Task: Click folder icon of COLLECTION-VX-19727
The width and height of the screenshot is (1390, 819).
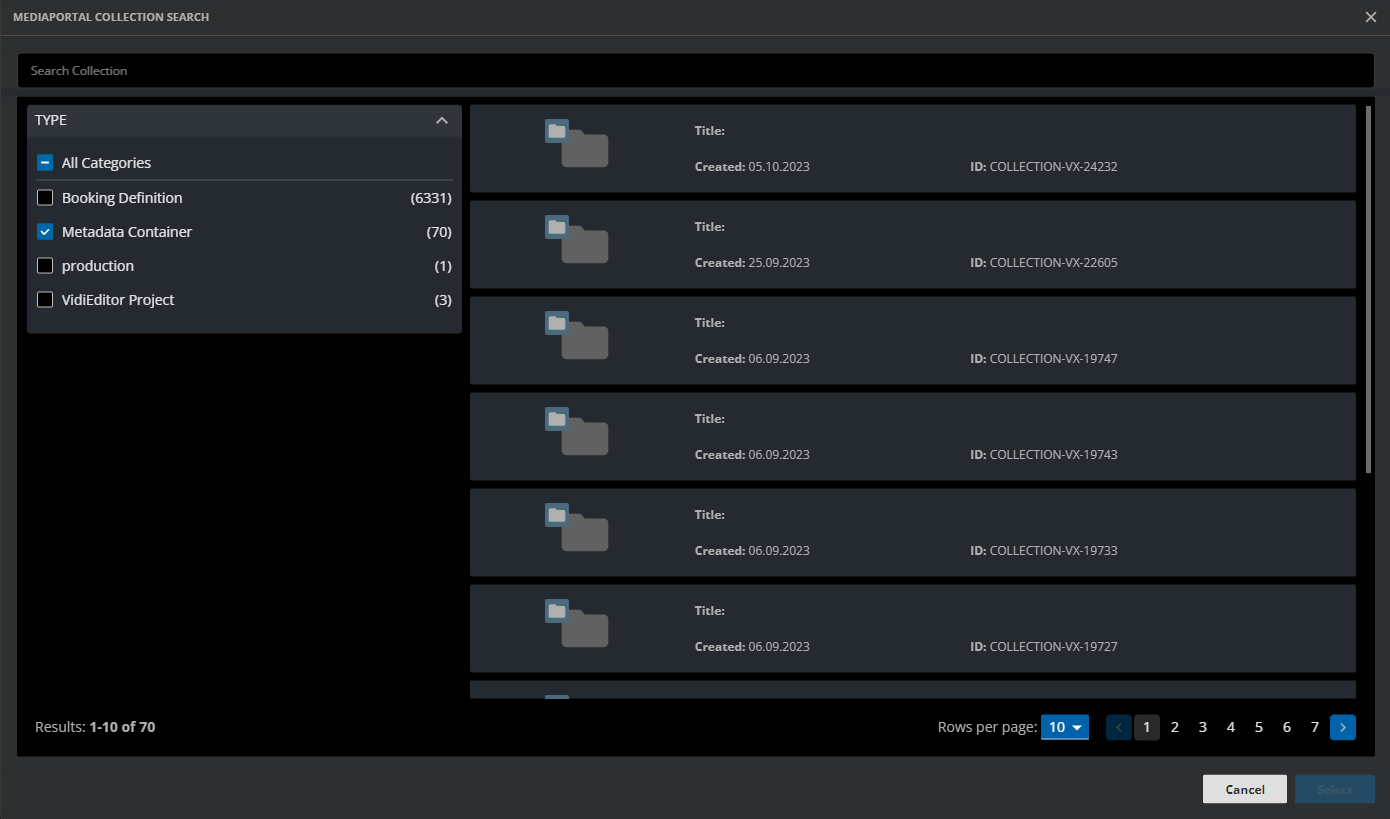Action: 577,624
